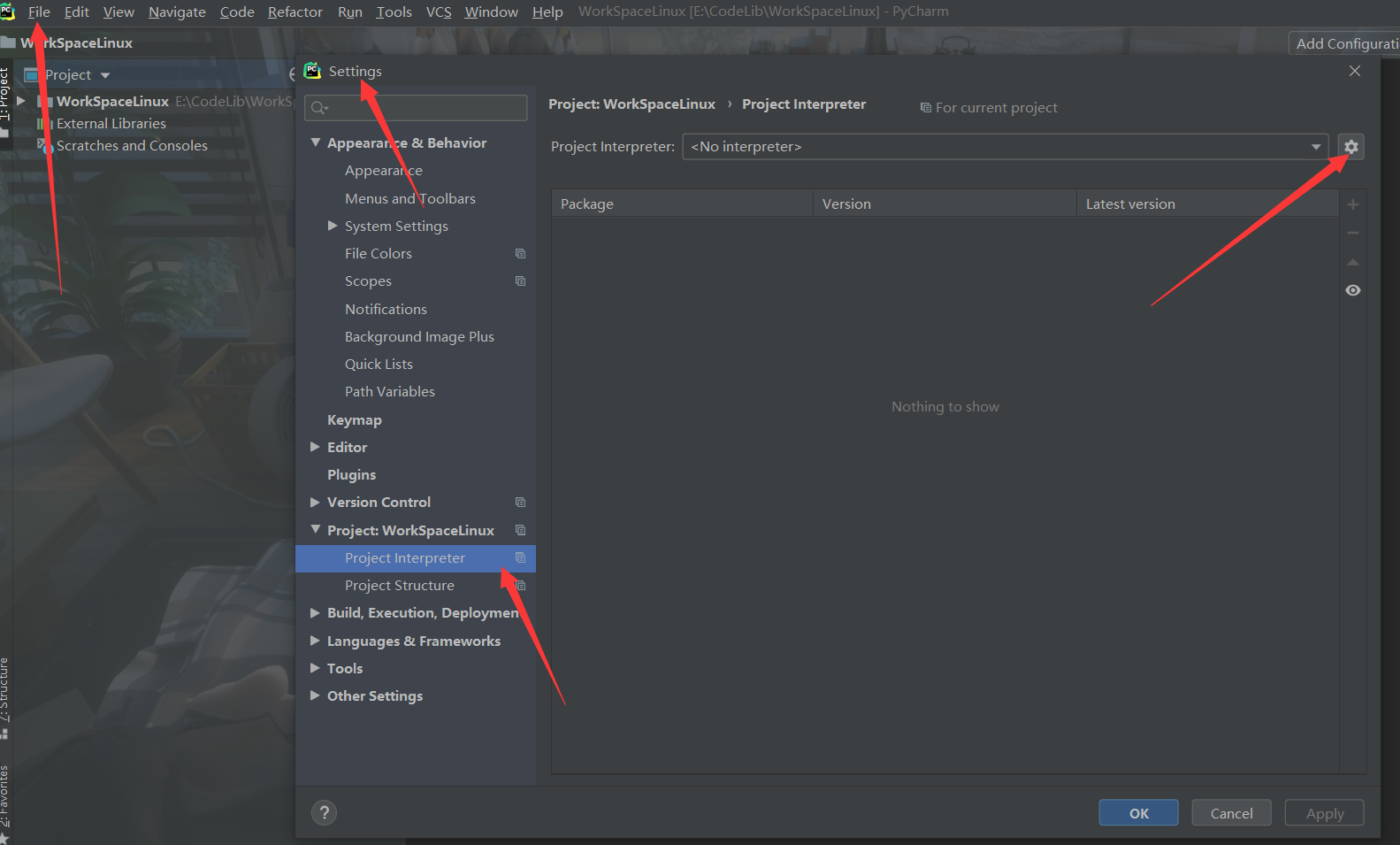
Task: Click the OK button
Action: click(x=1139, y=813)
